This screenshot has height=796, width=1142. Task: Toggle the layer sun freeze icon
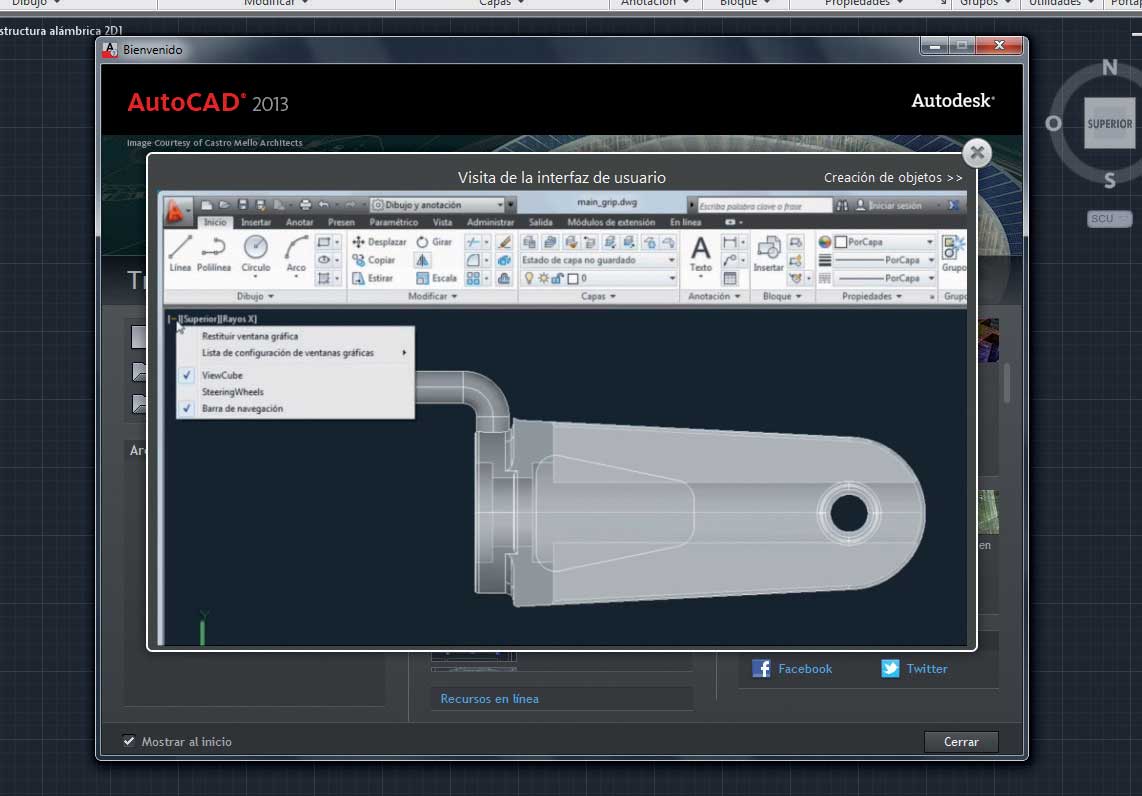coord(543,278)
